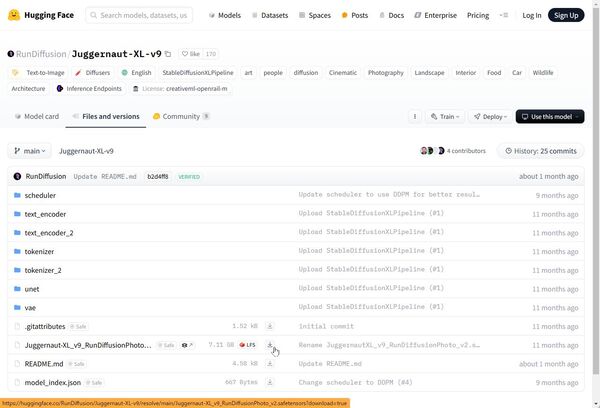This screenshot has height=408, width=600.
Task: Click the English language tag
Action: [x=136, y=73]
